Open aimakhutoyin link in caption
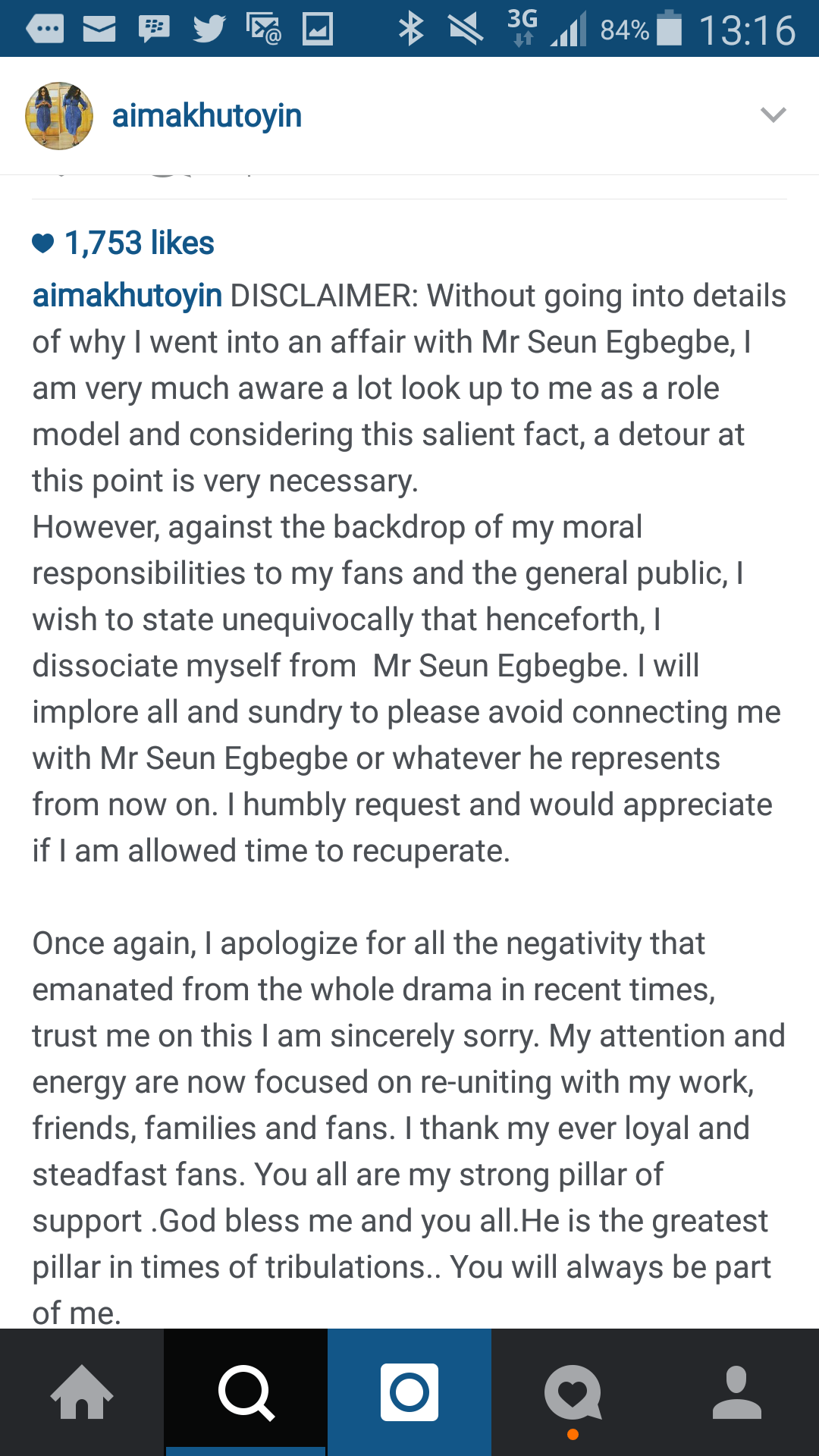Image resolution: width=819 pixels, height=1456 pixels. coord(127,296)
